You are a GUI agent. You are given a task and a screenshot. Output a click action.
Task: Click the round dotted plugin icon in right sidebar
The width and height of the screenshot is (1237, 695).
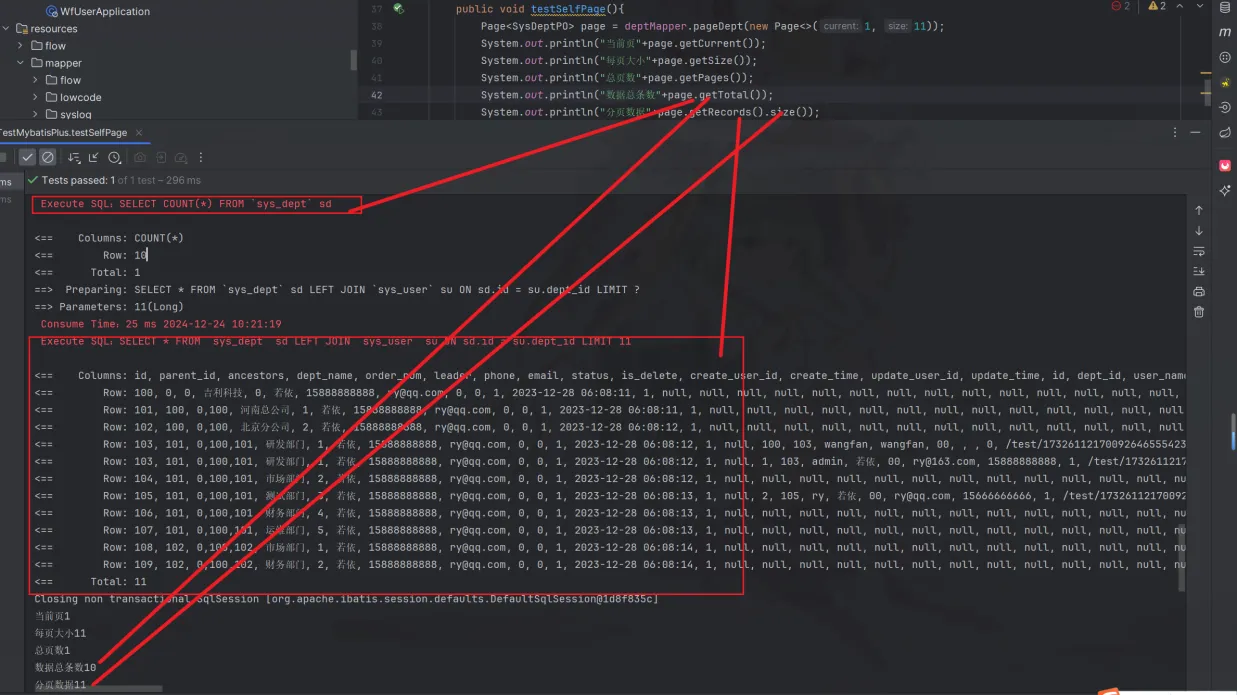pos(1225,58)
